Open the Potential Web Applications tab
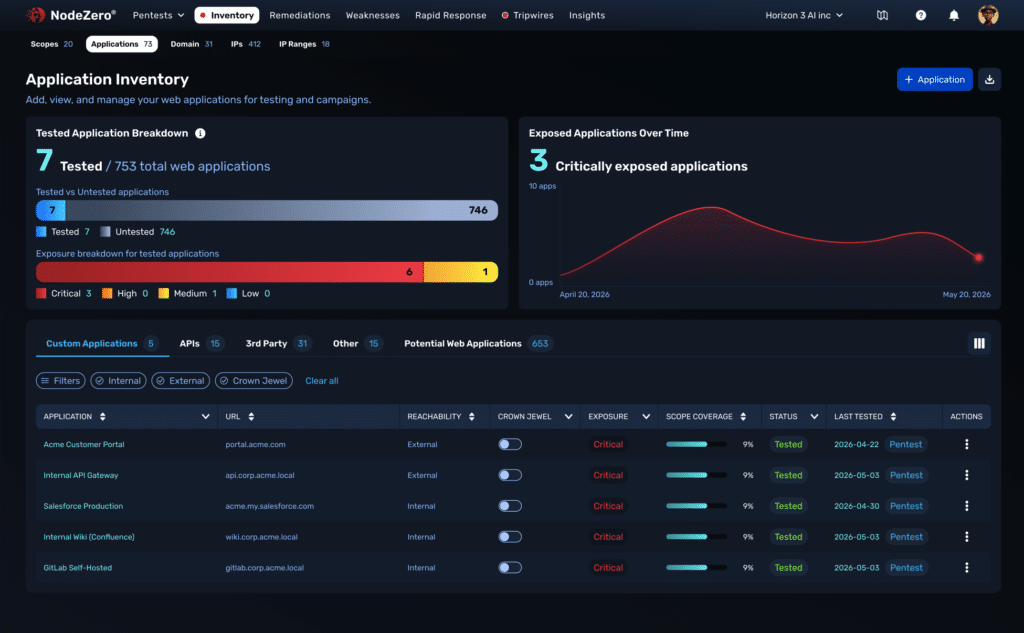Screen dimensions: 1024x633 (477, 344)
